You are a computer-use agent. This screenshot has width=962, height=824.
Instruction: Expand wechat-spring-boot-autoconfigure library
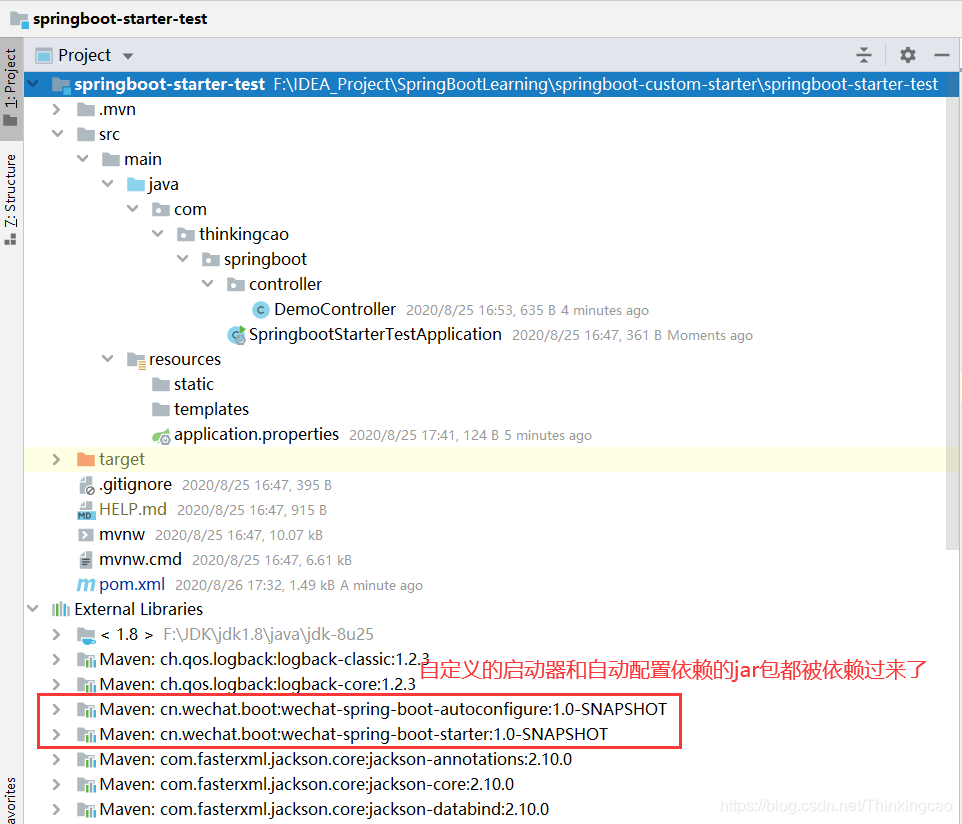[x=57, y=709]
